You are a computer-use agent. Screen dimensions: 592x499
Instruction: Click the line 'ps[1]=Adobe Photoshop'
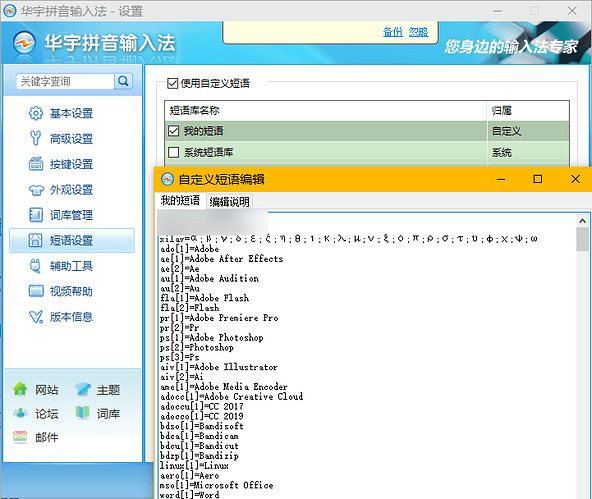click(211, 337)
